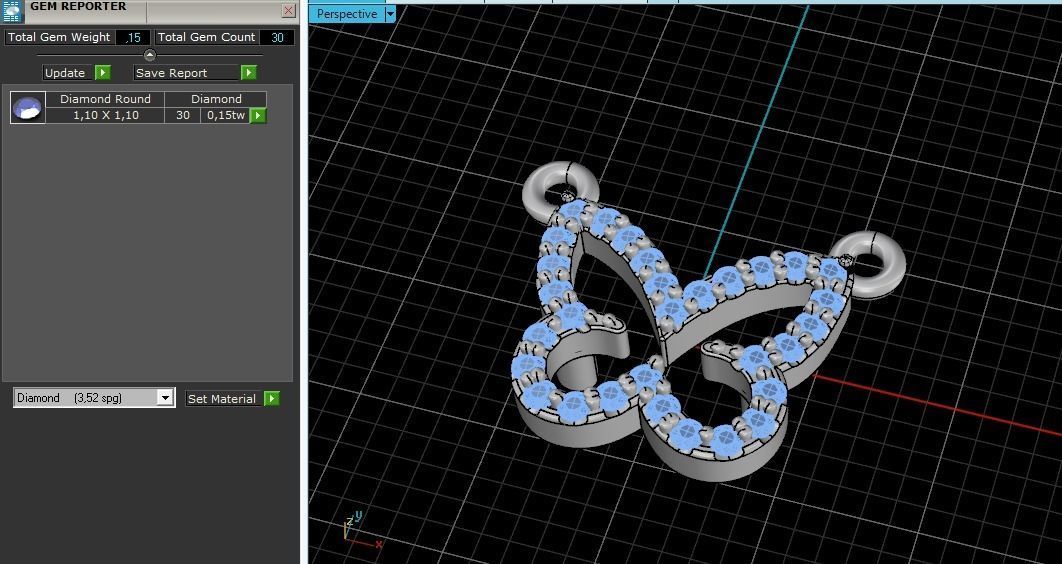Apply material with green Set Material arrow
The height and width of the screenshot is (564, 1062).
pyautogui.click(x=272, y=398)
